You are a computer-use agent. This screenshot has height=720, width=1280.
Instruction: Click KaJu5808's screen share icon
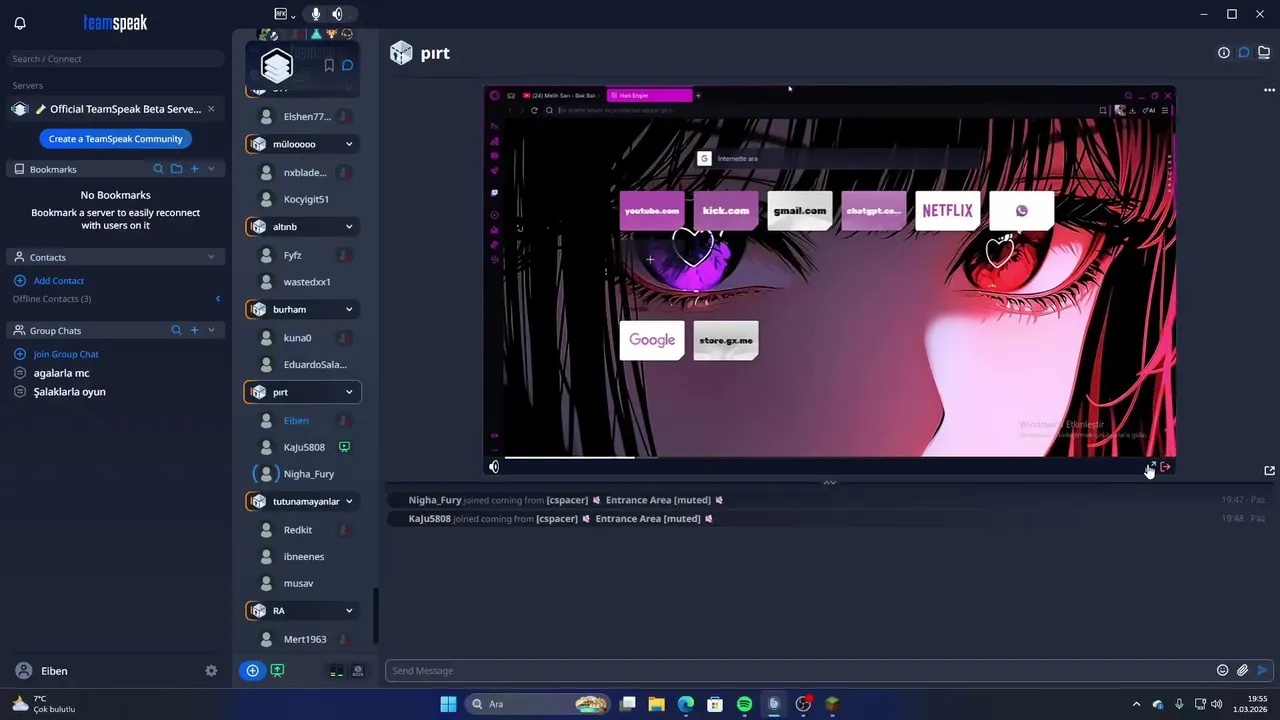tap(344, 447)
